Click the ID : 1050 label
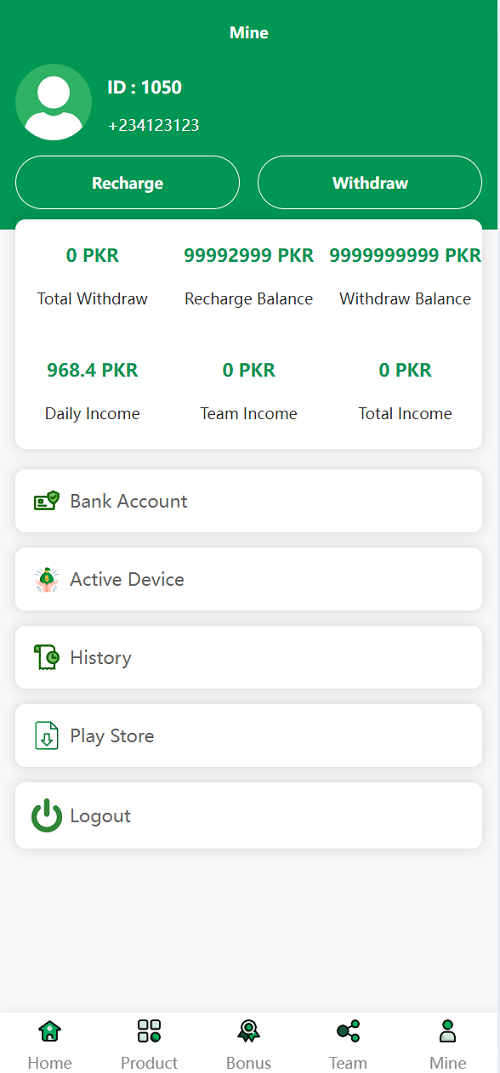500x1073 pixels. (144, 88)
